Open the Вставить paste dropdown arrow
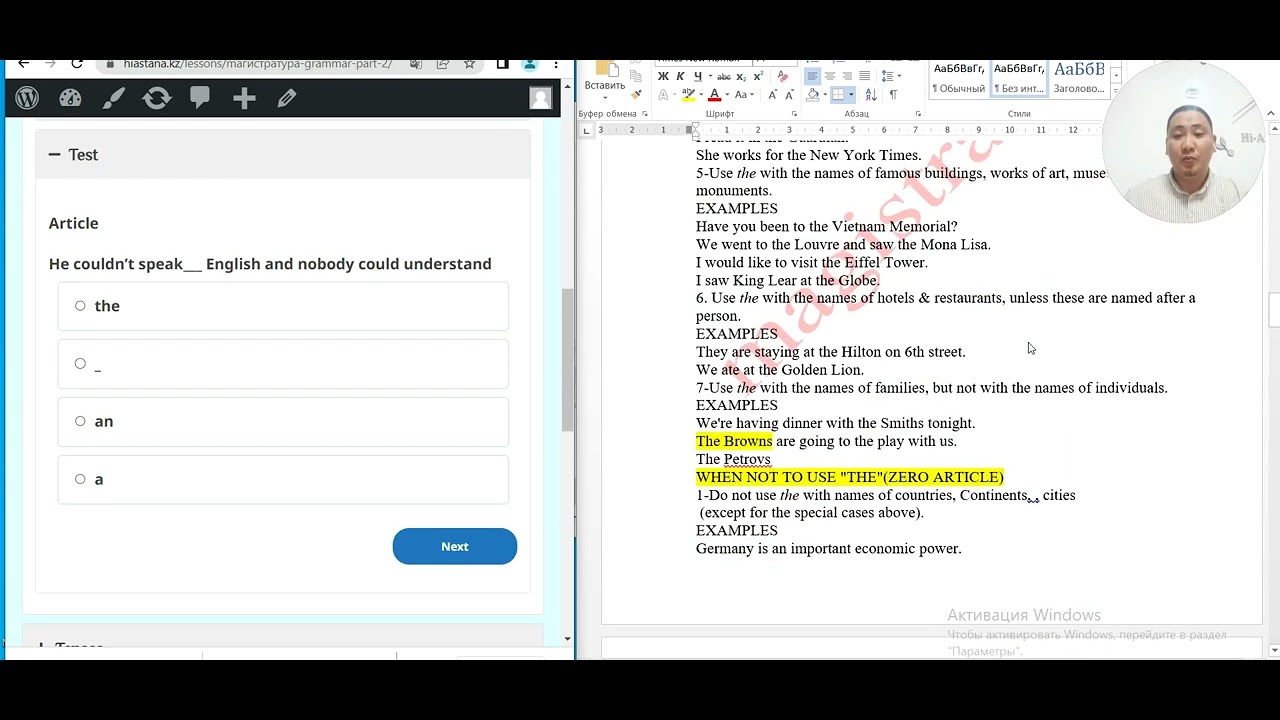Screen dimensions: 1280x720 pyautogui.click(x=605, y=98)
